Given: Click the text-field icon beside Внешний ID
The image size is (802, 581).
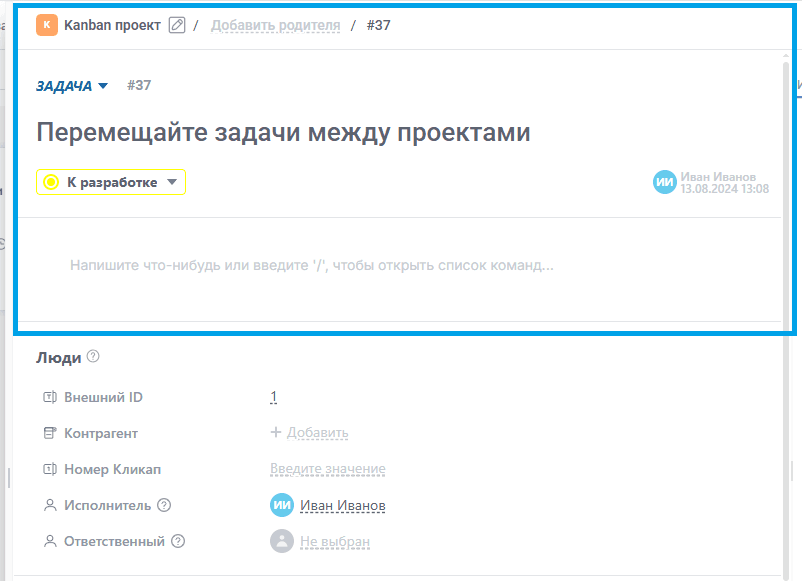Looking at the screenshot, I should [x=50, y=397].
